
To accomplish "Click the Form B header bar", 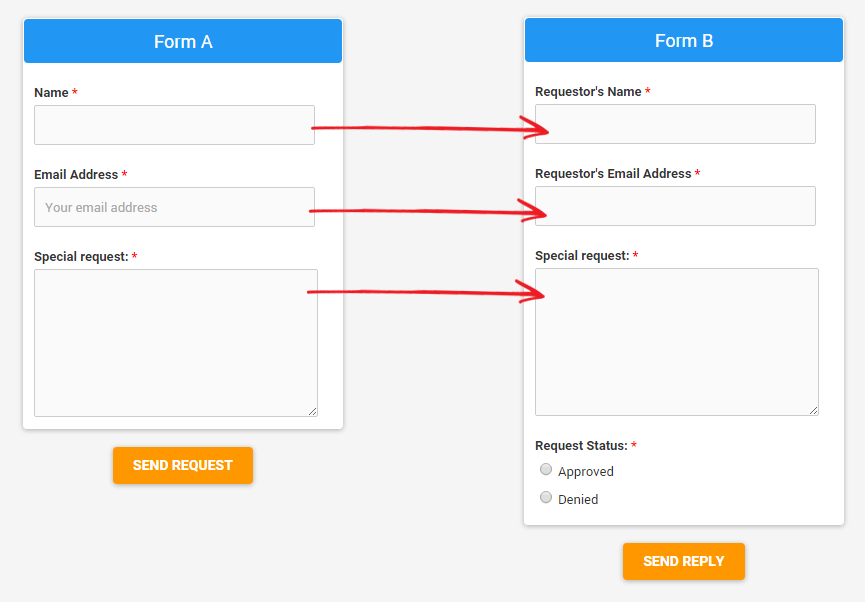I will point(684,40).
